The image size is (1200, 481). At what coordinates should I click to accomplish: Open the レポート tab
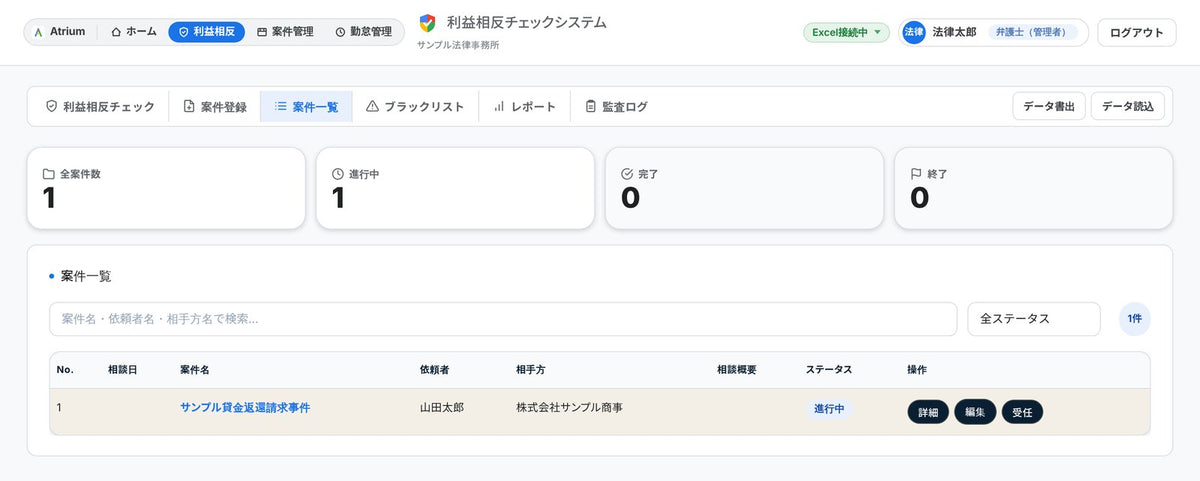524,106
